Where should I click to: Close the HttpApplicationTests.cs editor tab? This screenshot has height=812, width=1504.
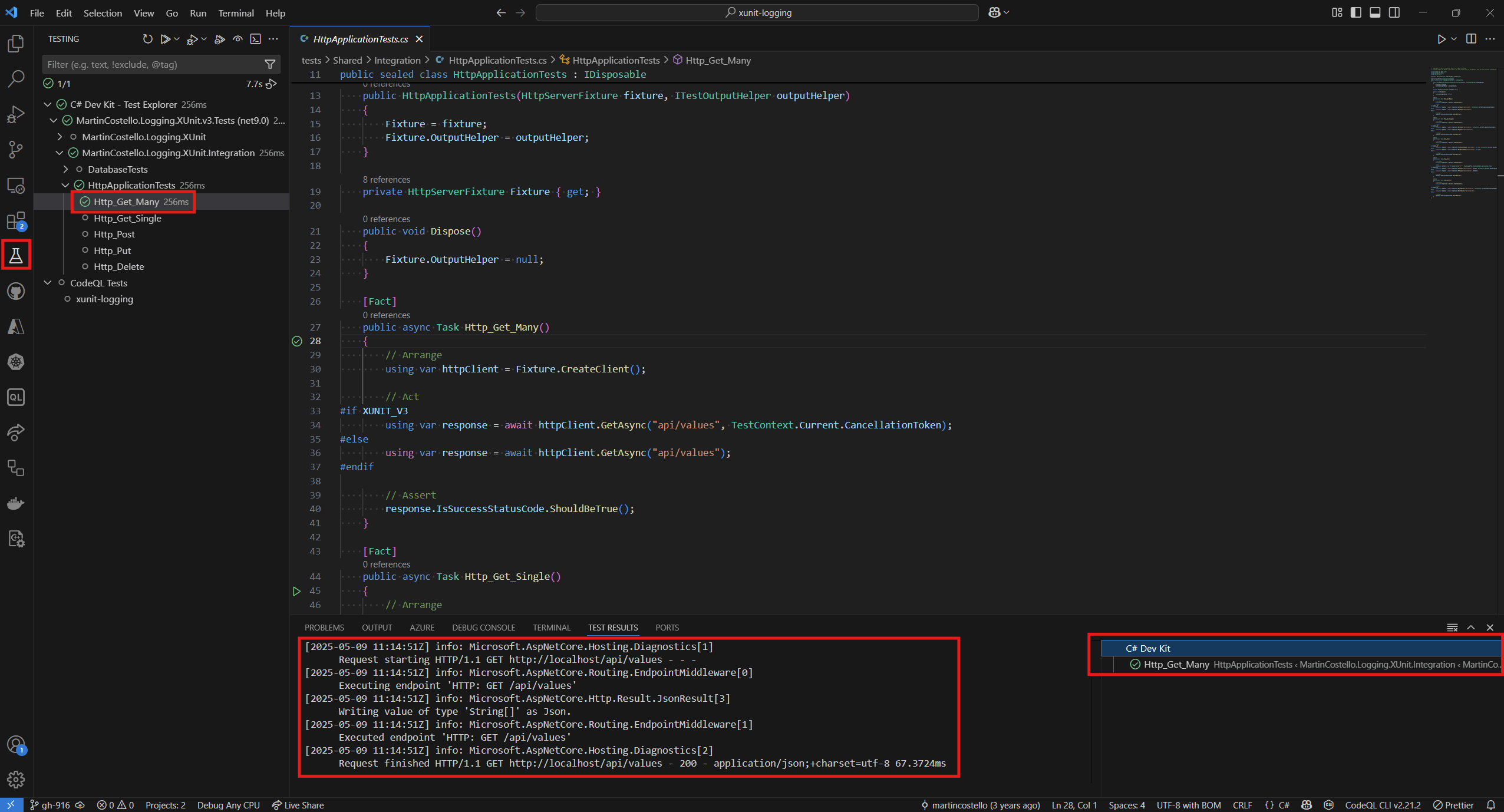pyautogui.click(x=419, y=39)
